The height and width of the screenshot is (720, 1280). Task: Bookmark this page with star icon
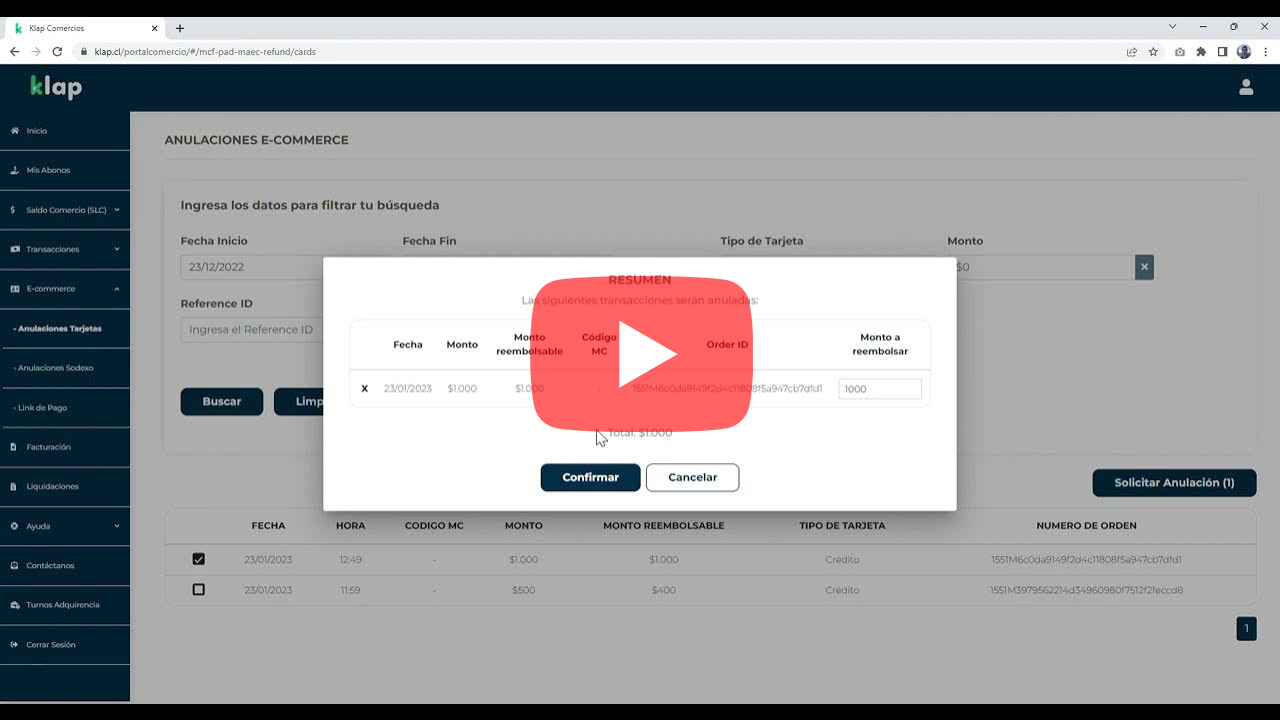point(1153,52)
